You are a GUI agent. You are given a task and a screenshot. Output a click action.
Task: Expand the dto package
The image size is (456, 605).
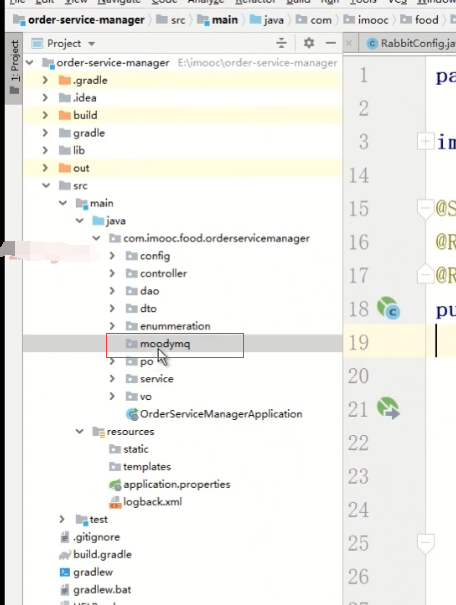point(112,308)
